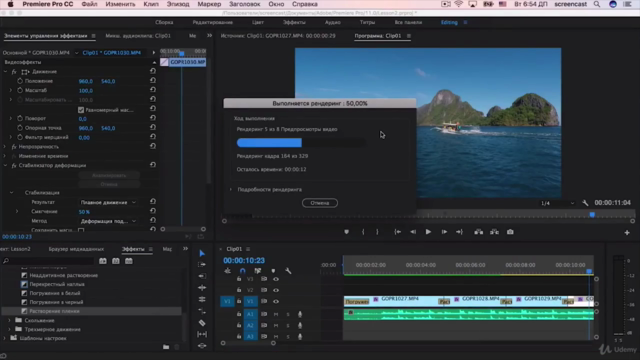Image resolution: width=640 pixels, height=360 pixels.
Task: Open stabilization Result dropdown
Action: point(108,202)
